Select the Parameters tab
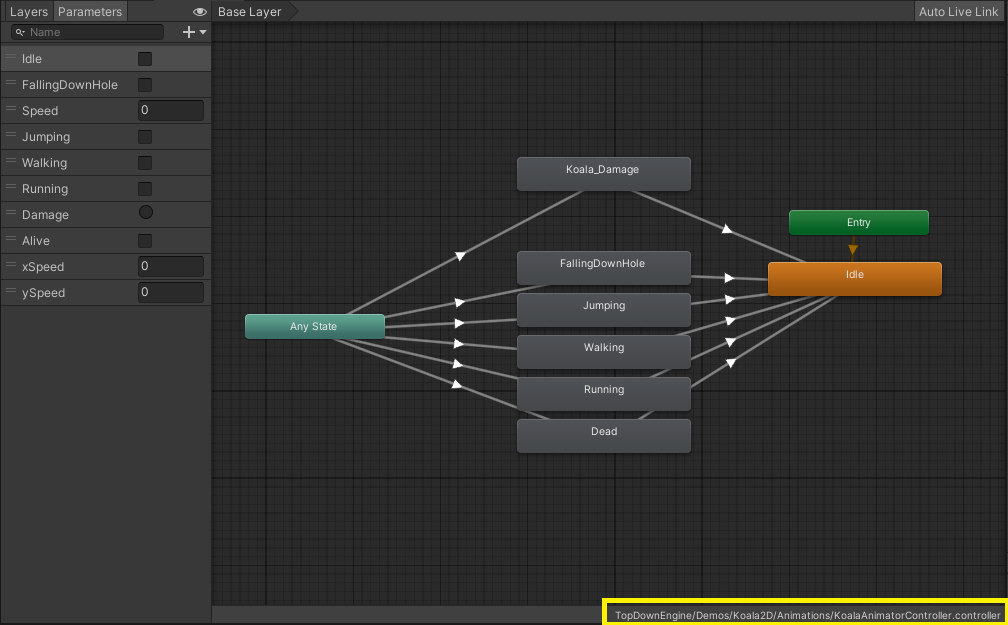This screenshot has width=1008, height=625. point(90,12)
